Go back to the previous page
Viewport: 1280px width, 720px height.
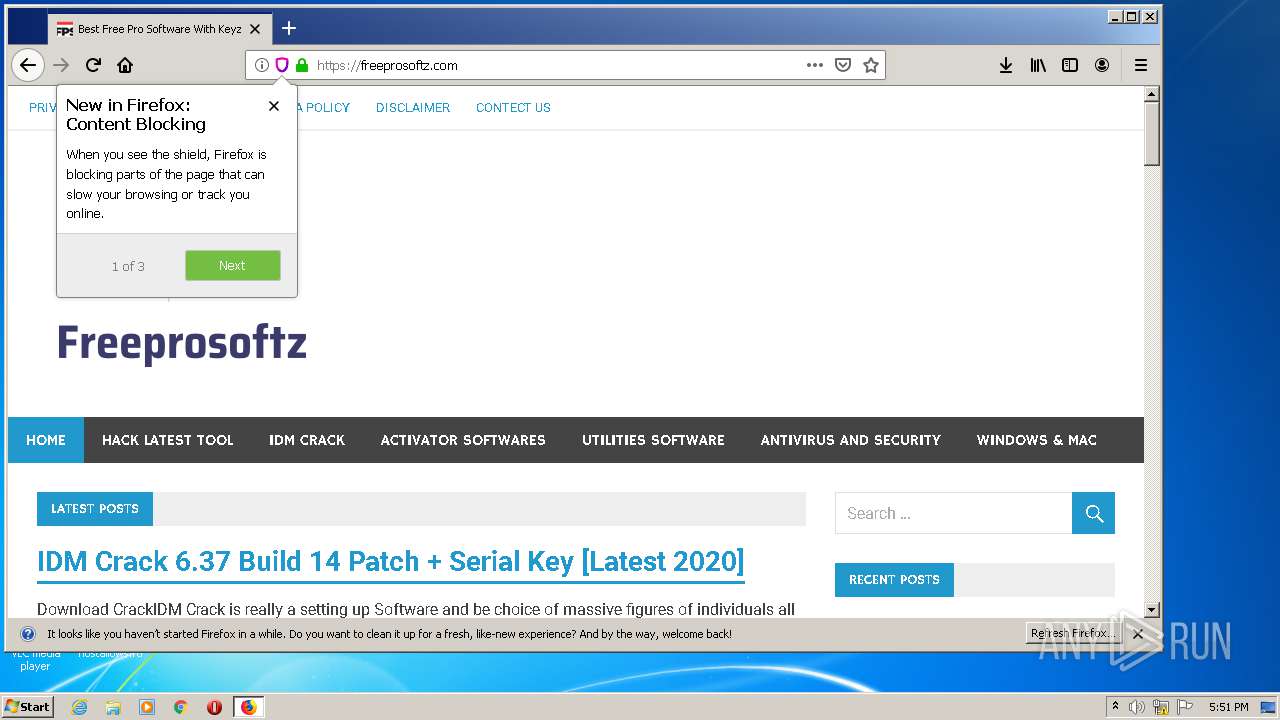[x=28, y=65]
